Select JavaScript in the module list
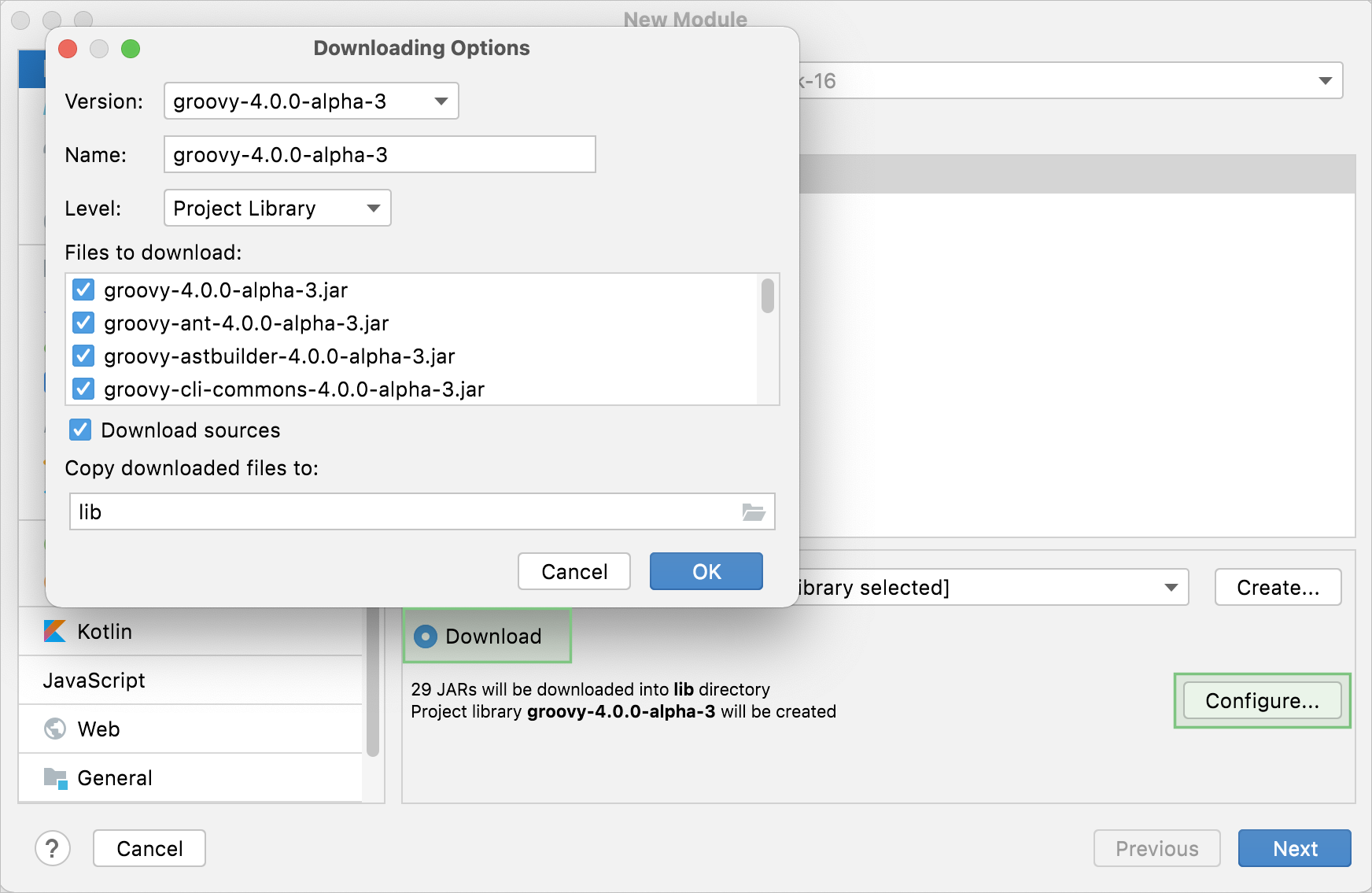Screen dimensions: 1372x893 (x=94, y=681)
